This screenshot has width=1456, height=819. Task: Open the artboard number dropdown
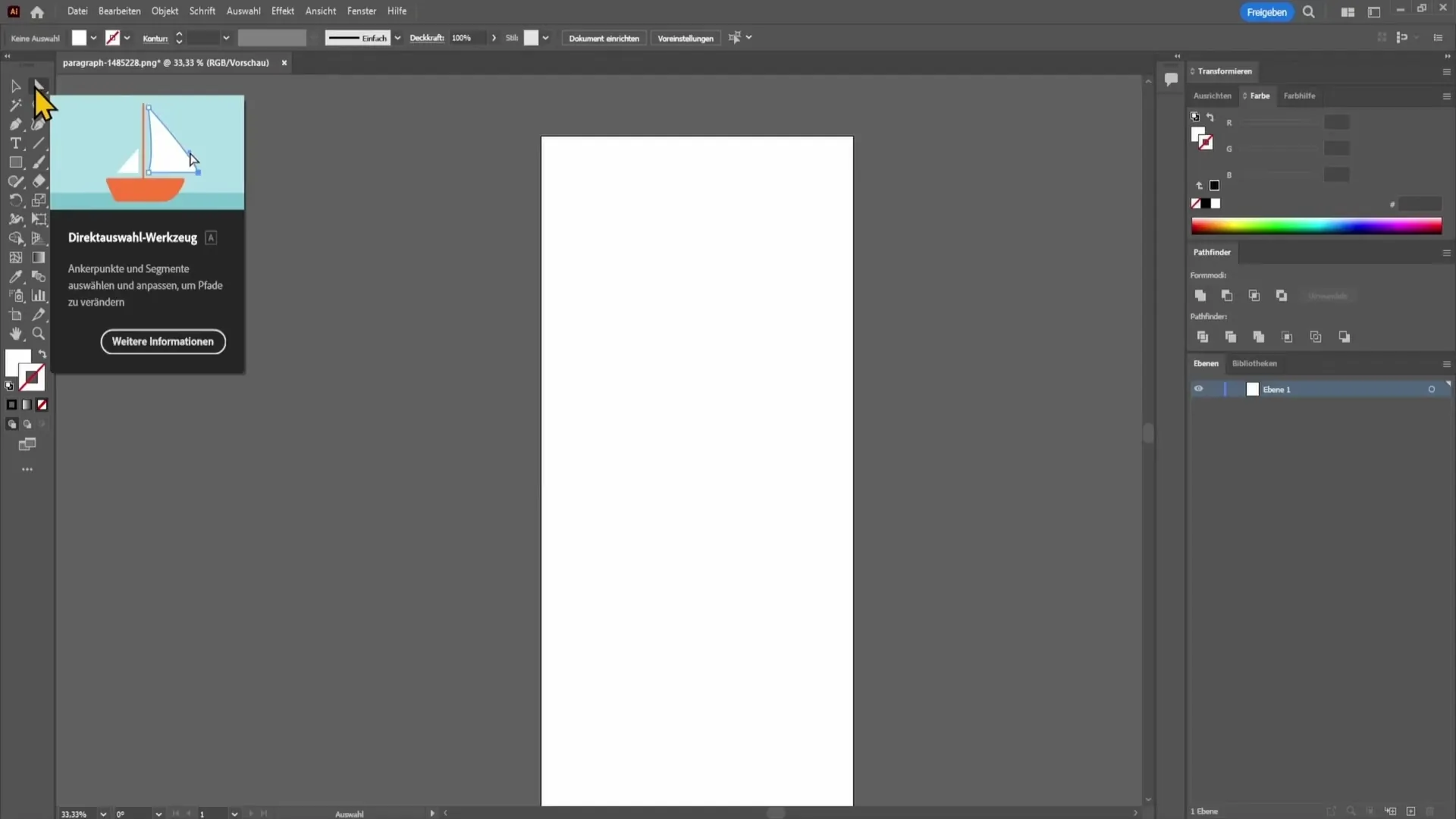tap(234, 814)
